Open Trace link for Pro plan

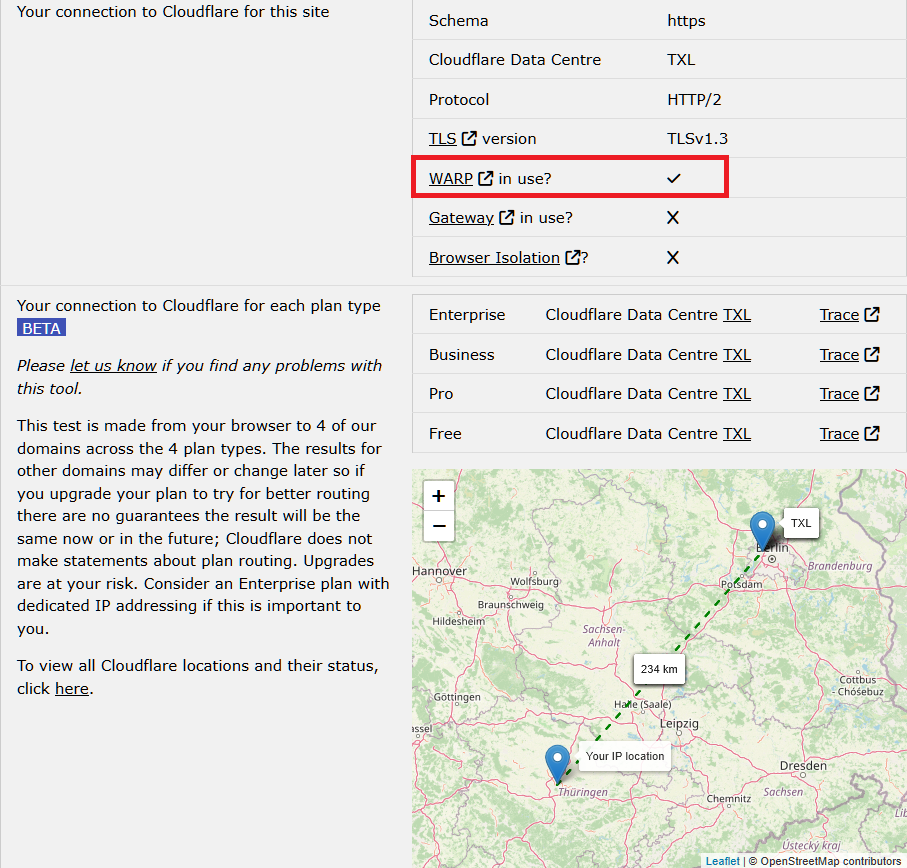839,394
